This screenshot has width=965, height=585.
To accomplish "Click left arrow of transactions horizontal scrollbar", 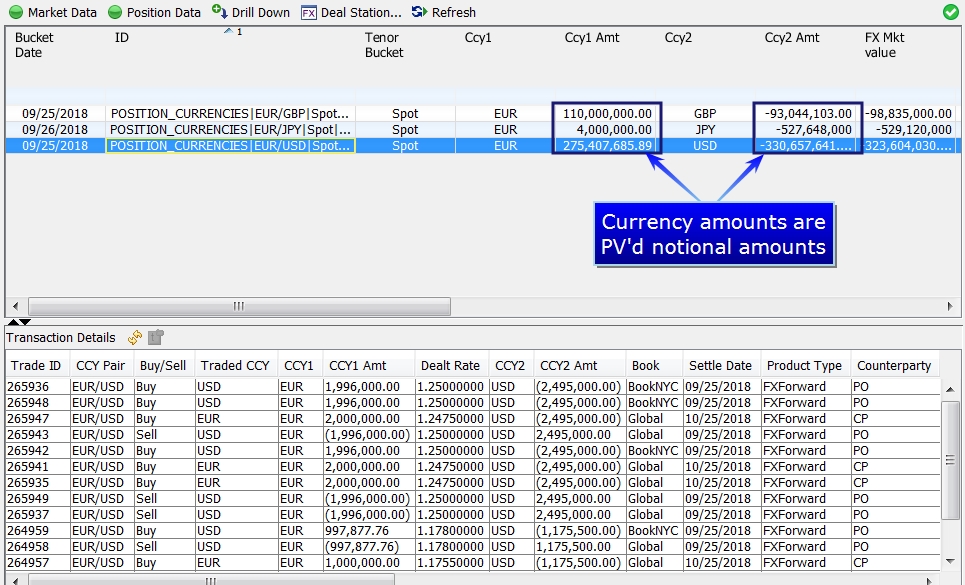I will pyautogui.click(x=15, y=580).
